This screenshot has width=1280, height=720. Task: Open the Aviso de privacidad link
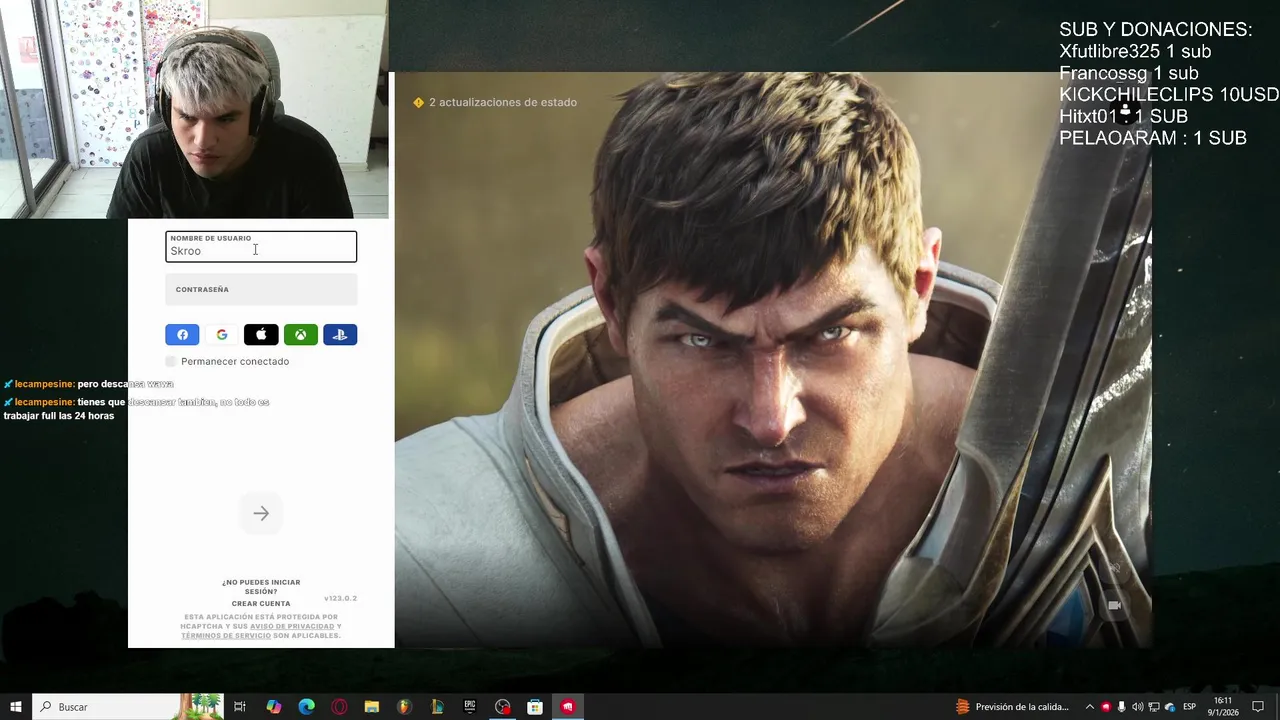pos(292,626)
